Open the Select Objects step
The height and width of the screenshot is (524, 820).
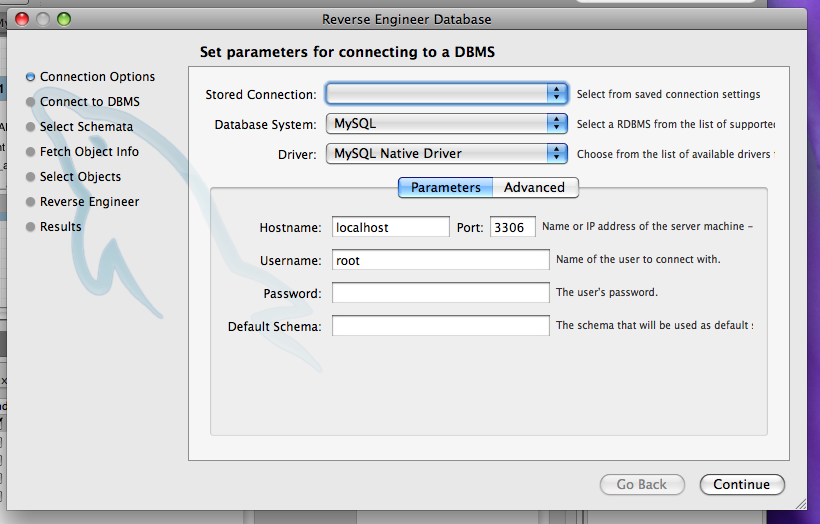80,177
